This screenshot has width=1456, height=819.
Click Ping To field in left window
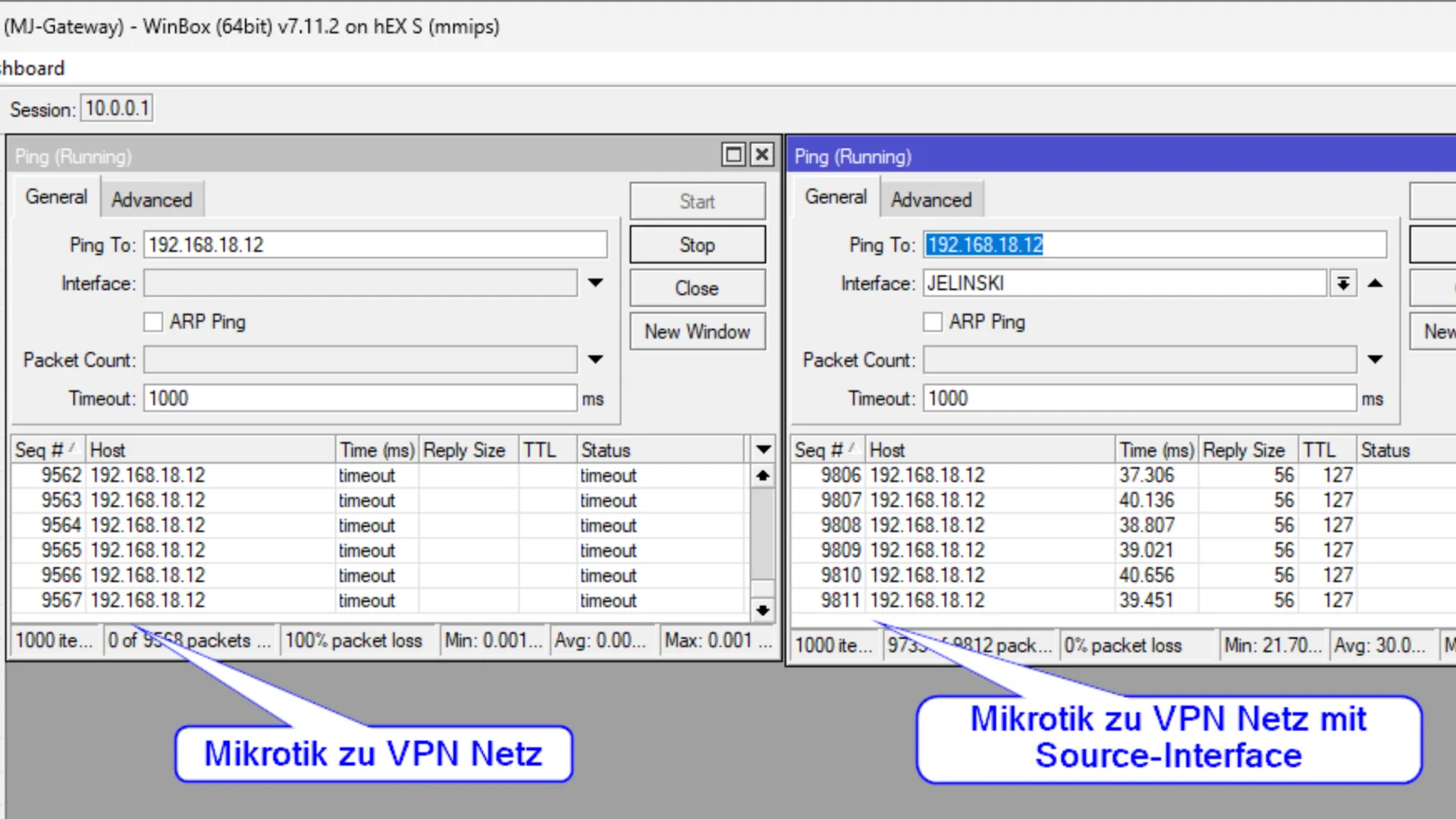coord(375,245)
